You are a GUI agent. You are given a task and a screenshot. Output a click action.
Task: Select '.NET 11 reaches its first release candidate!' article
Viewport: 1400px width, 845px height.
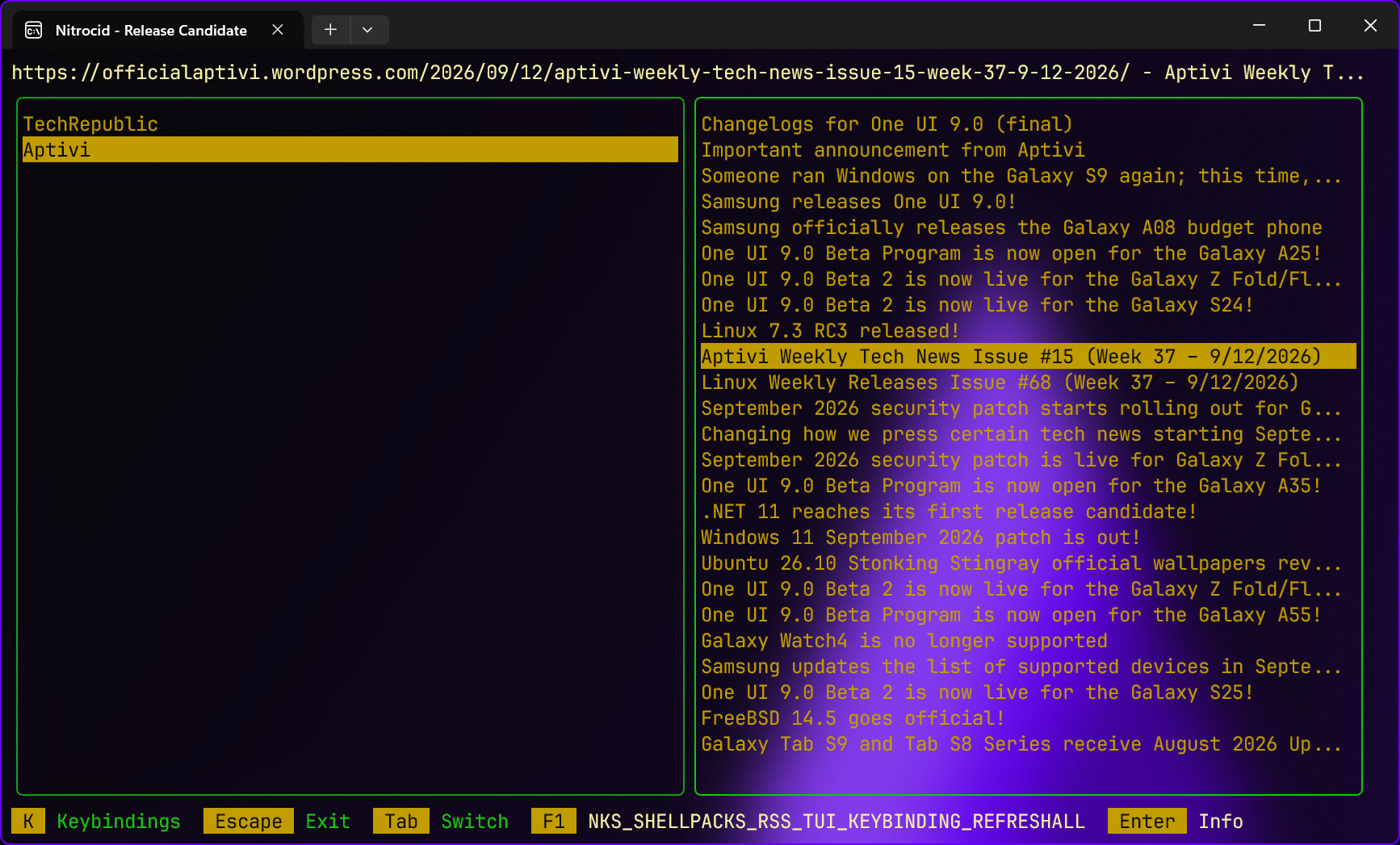pos(1029,512)
